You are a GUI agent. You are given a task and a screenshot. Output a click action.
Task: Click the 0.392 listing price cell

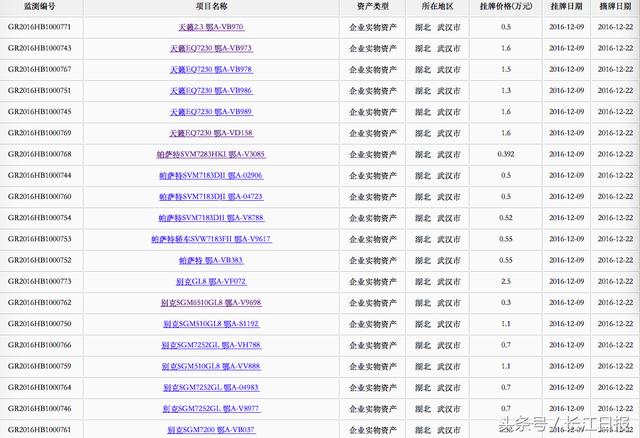(x=506, y=154)
